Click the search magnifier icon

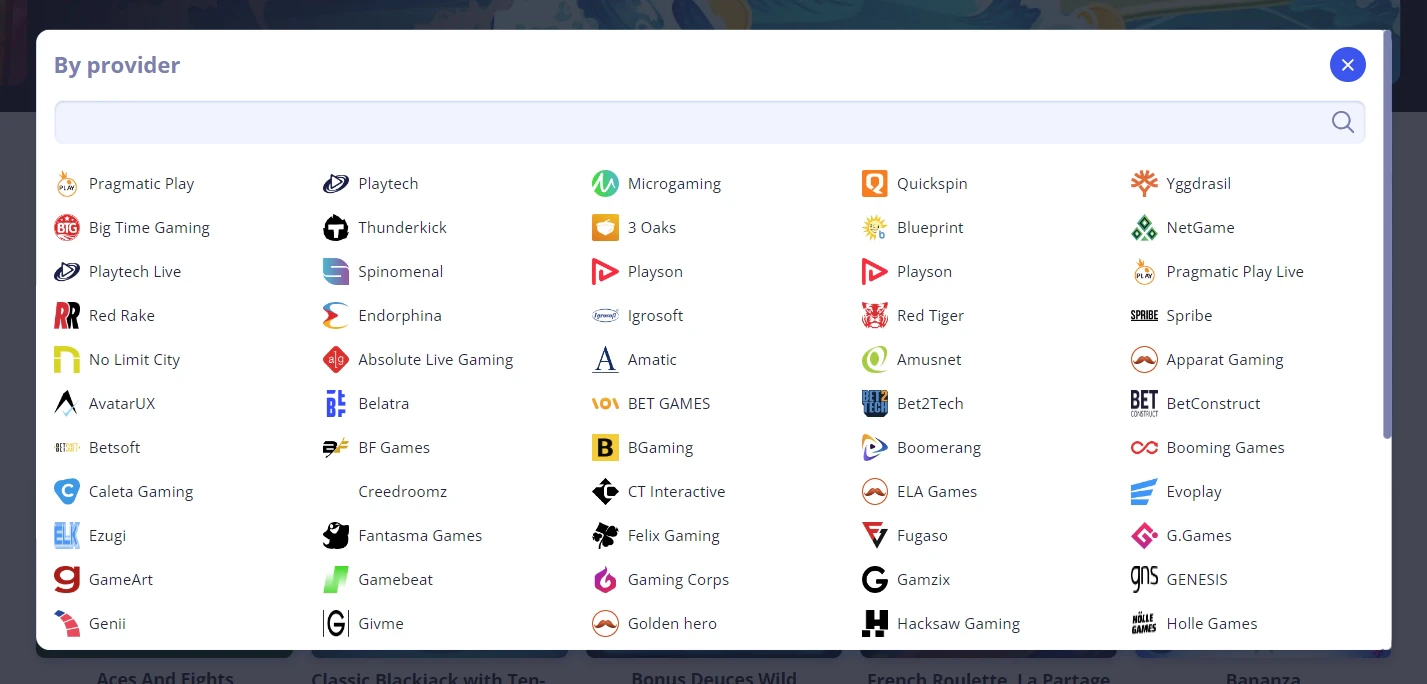(1343, 122)
